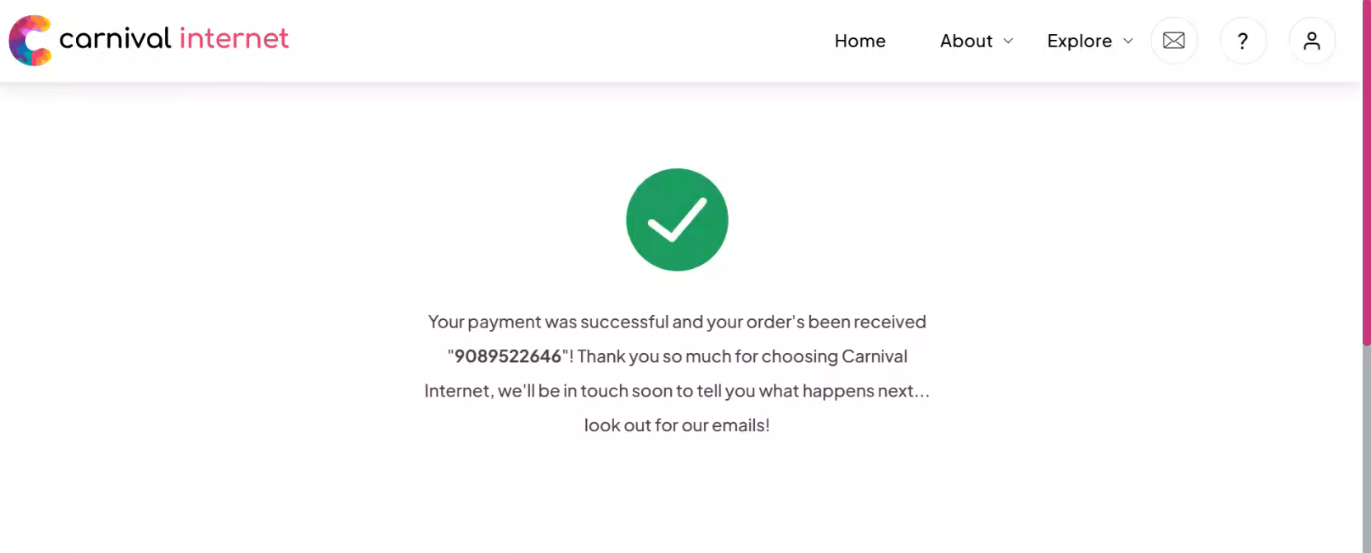Image resolution: width=1371 pixels, height=553 pixels.
Task: Click the pink scrollbar track above thumb
Action: [x=1366, y=172]
